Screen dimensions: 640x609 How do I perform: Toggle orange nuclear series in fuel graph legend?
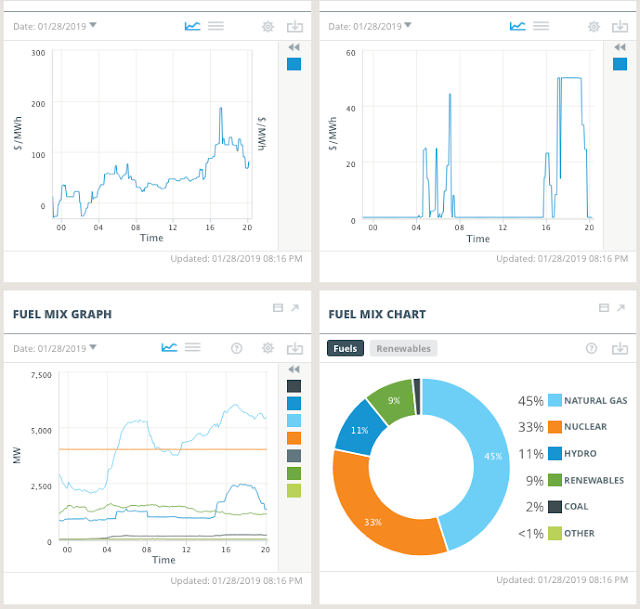click(x=294, y=438)
